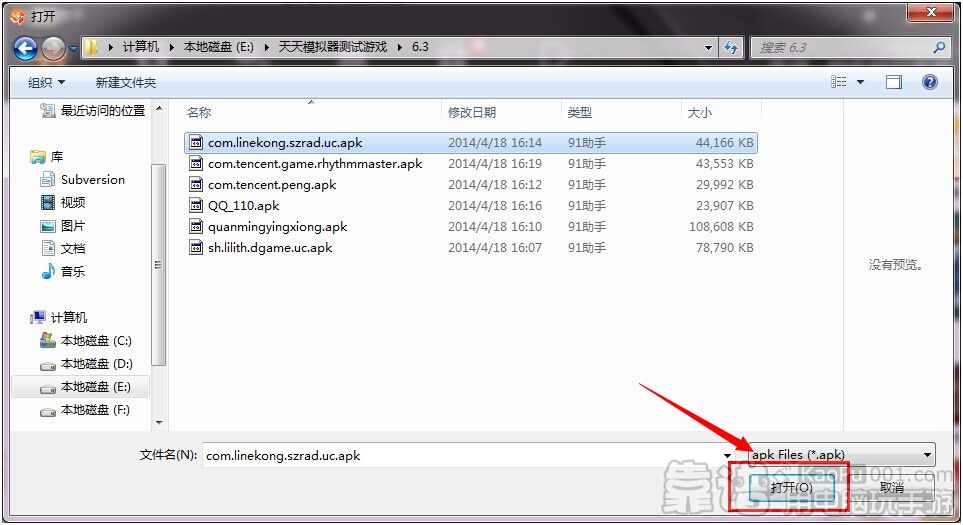963x525 pixels.
Task: Open recent locations dropdown beside Forward
Action: [x=73, y=48]
